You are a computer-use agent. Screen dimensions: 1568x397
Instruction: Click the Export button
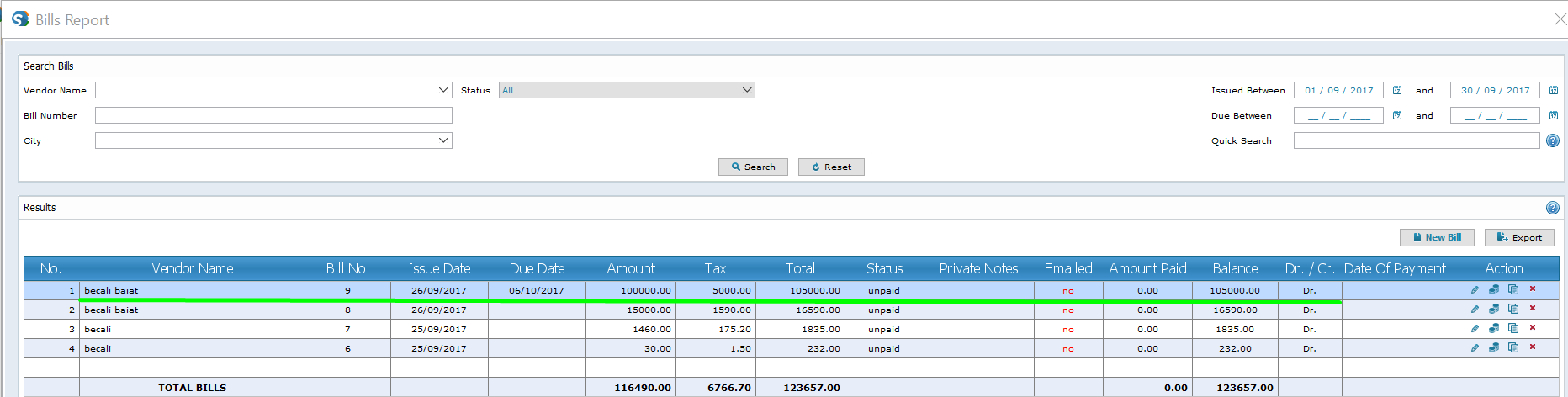(1519, 237)
